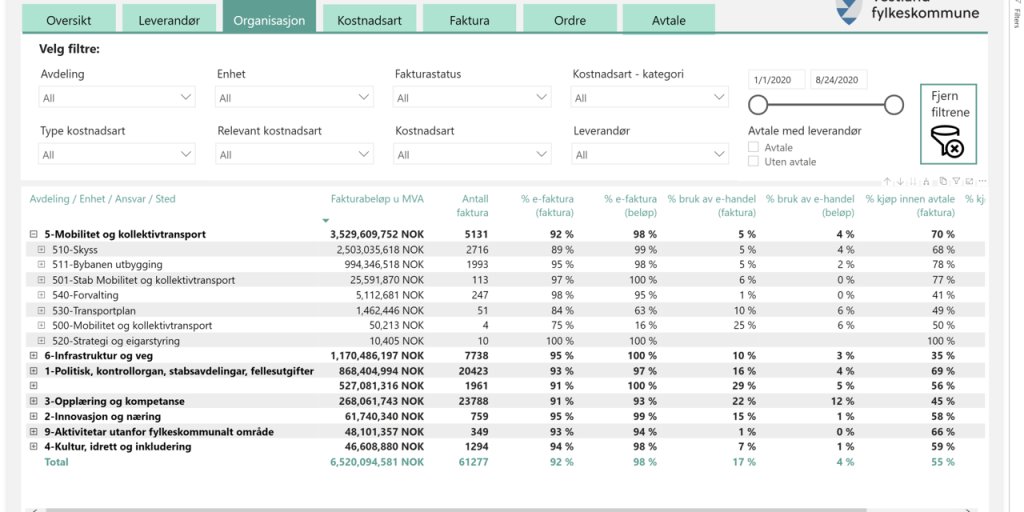Image resolution: width=1024 pixels, height=512 pixels.
Task: Check the Avtale checkbox
Action: click(753, 148)
